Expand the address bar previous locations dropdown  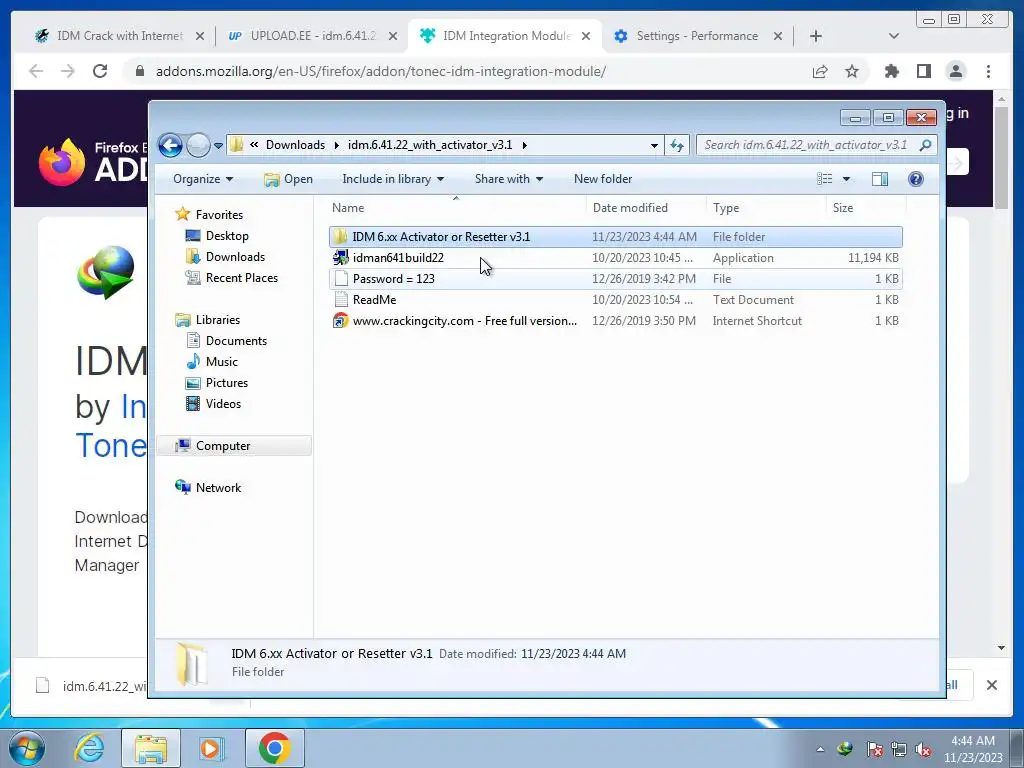(654, 146)
